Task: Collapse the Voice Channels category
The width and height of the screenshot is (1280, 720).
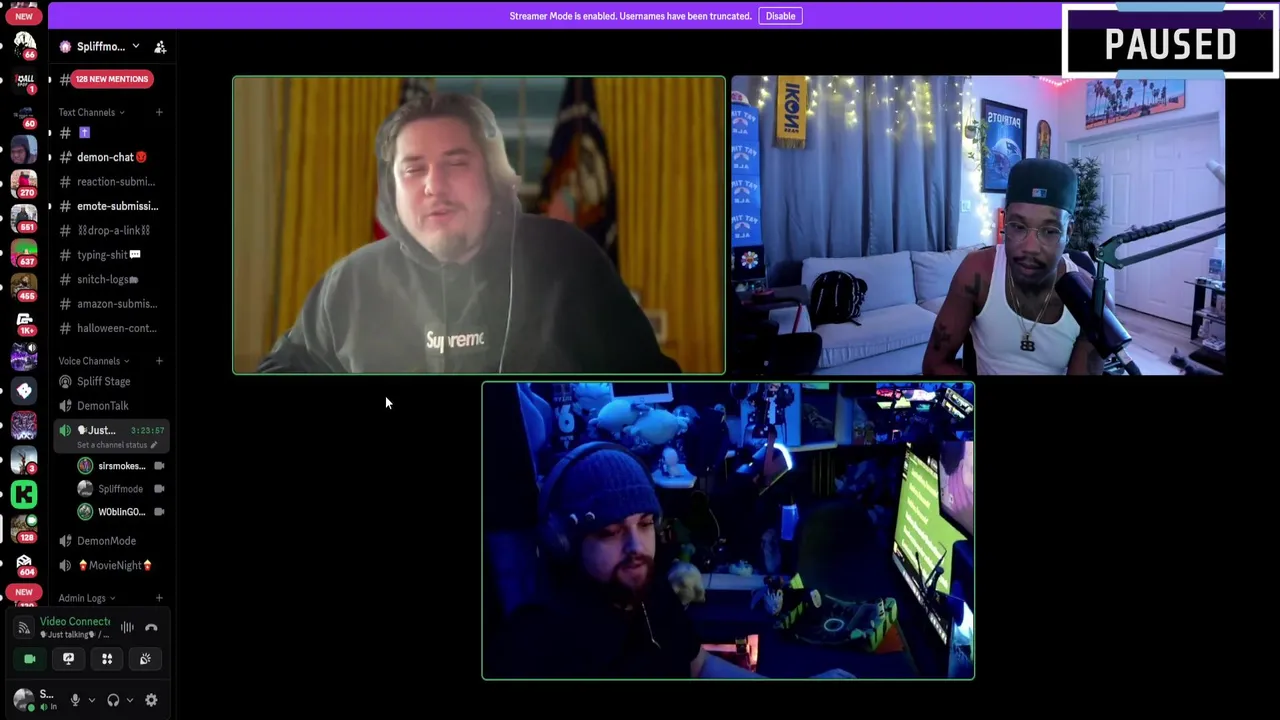Action: click(93, 361)
